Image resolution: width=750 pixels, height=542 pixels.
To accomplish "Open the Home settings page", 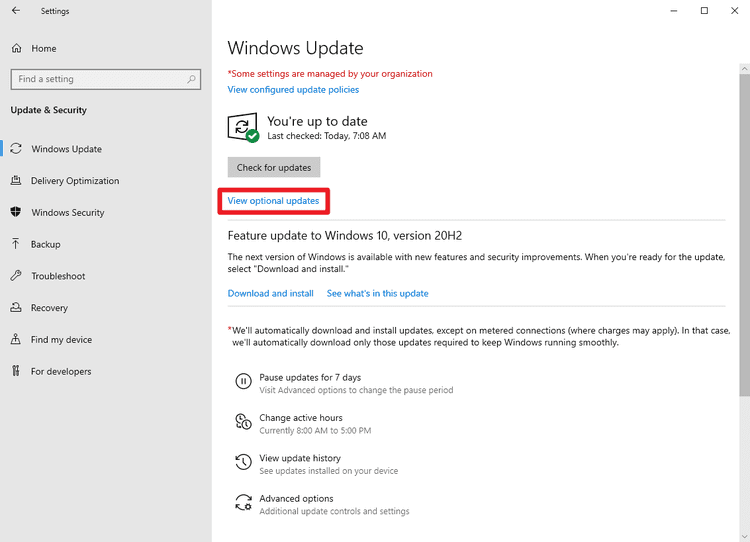I will (44, 48).
